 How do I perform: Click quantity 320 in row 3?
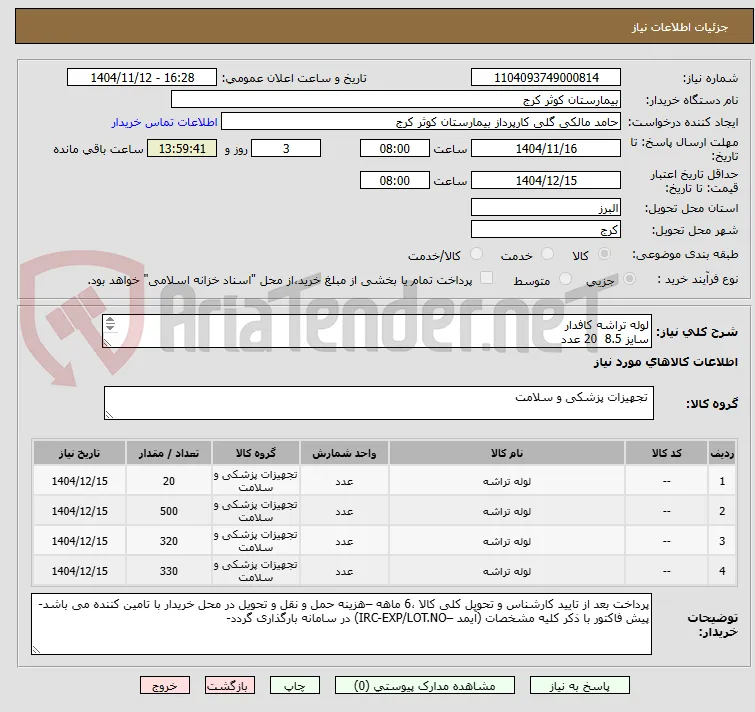[x=169, y=541]
